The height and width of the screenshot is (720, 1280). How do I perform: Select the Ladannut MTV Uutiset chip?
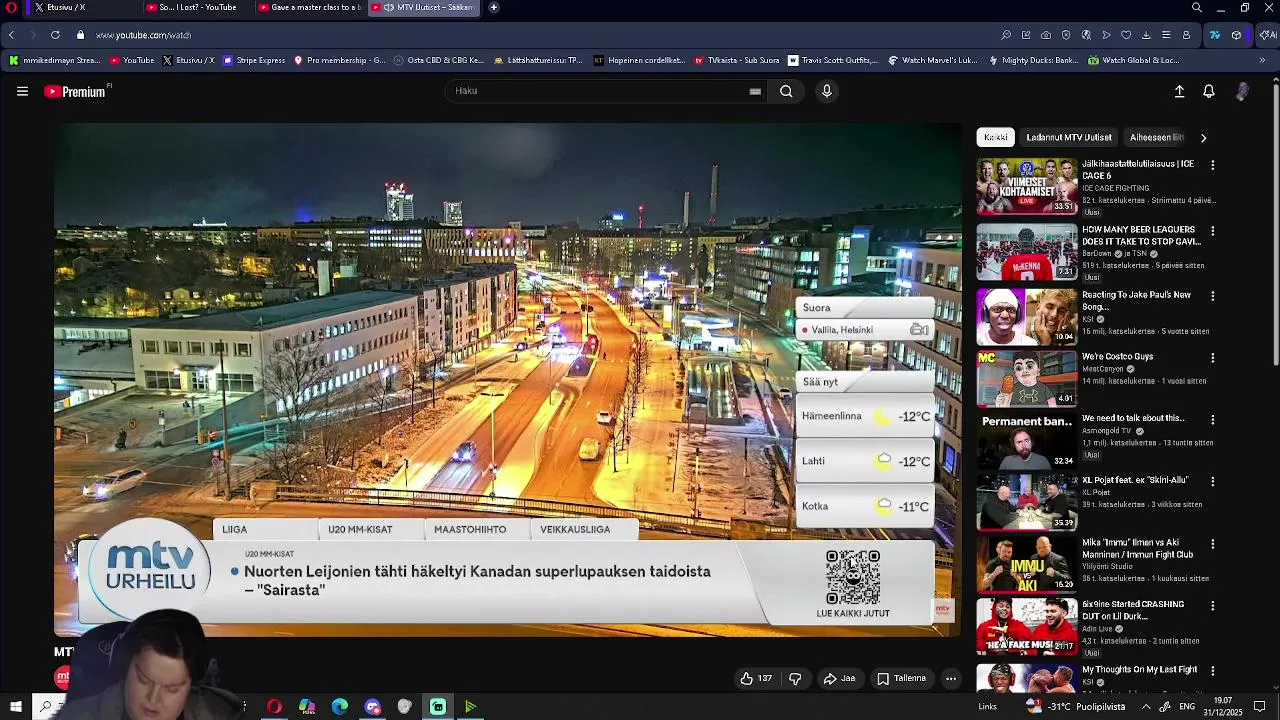click(1069, 137)
